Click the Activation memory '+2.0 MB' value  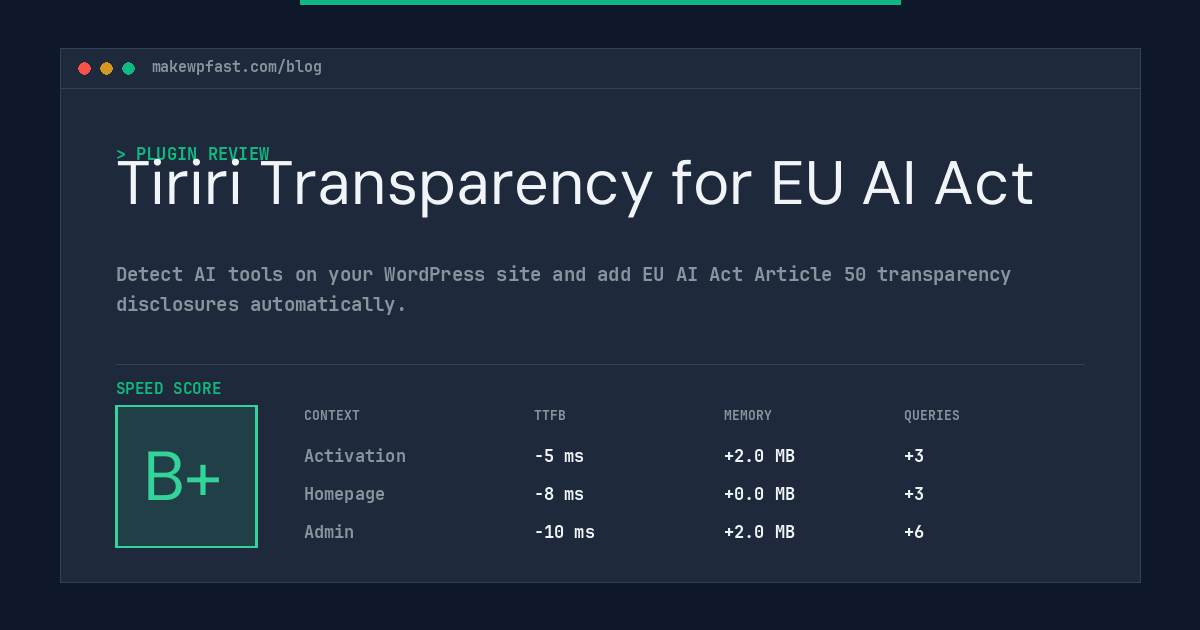coord(759,456)
